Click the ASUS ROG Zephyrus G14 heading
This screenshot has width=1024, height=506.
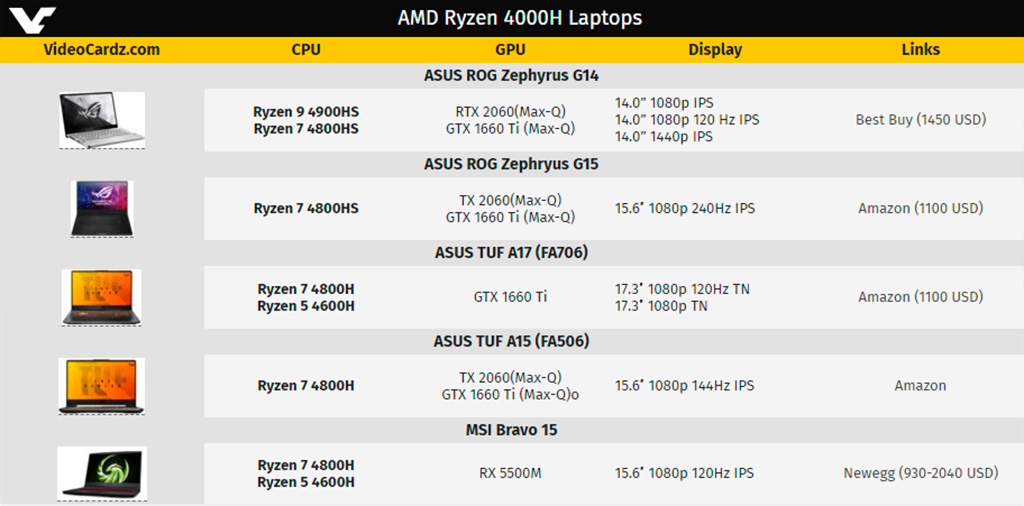tap(511, 76)
